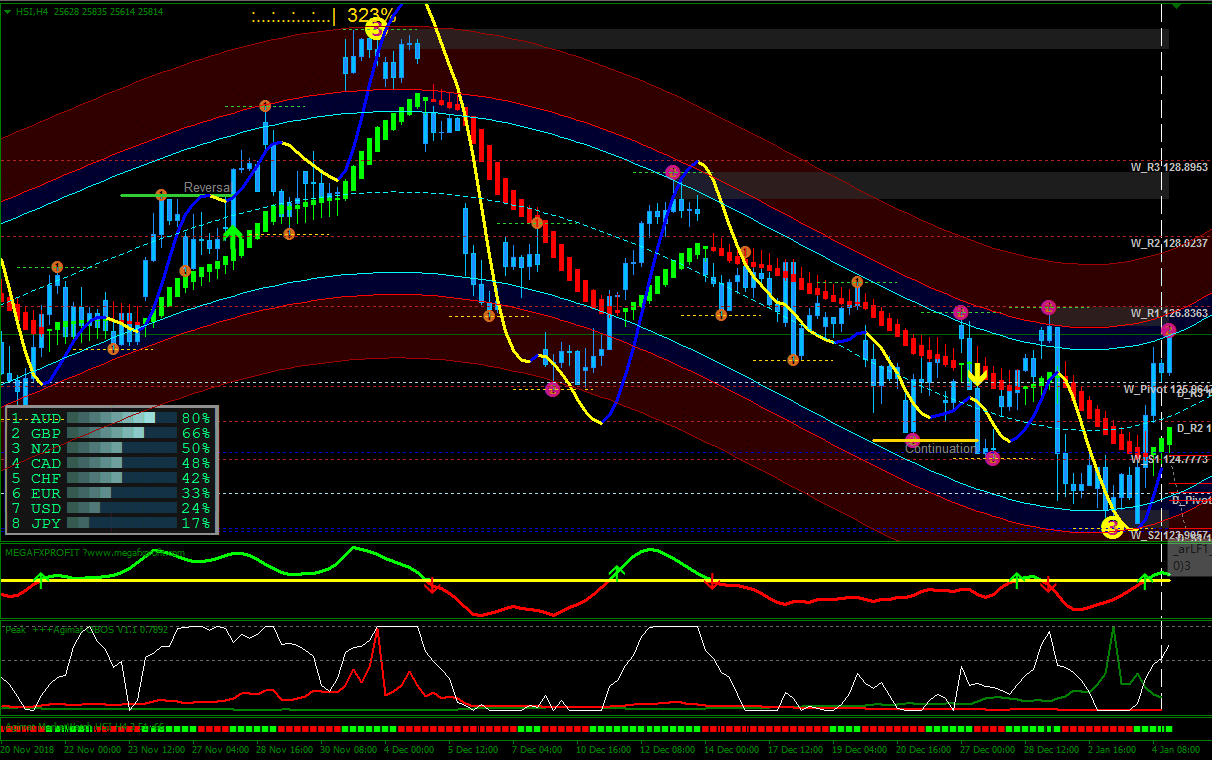The image size is (1212, 760).
Task: Click the chart shift triangle marker at top
Action: 1176,6
